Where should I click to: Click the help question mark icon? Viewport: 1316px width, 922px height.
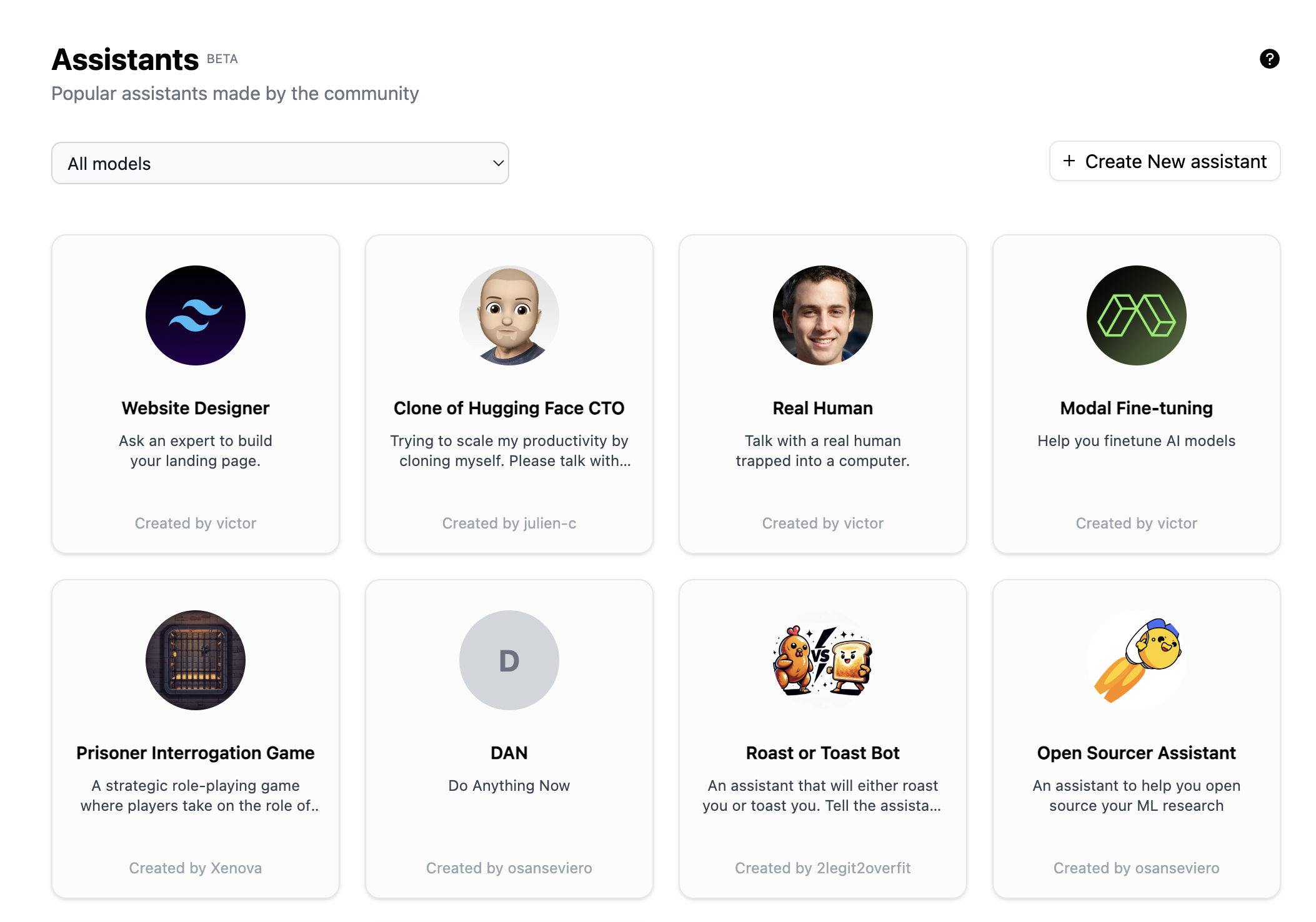(1269, 58)
